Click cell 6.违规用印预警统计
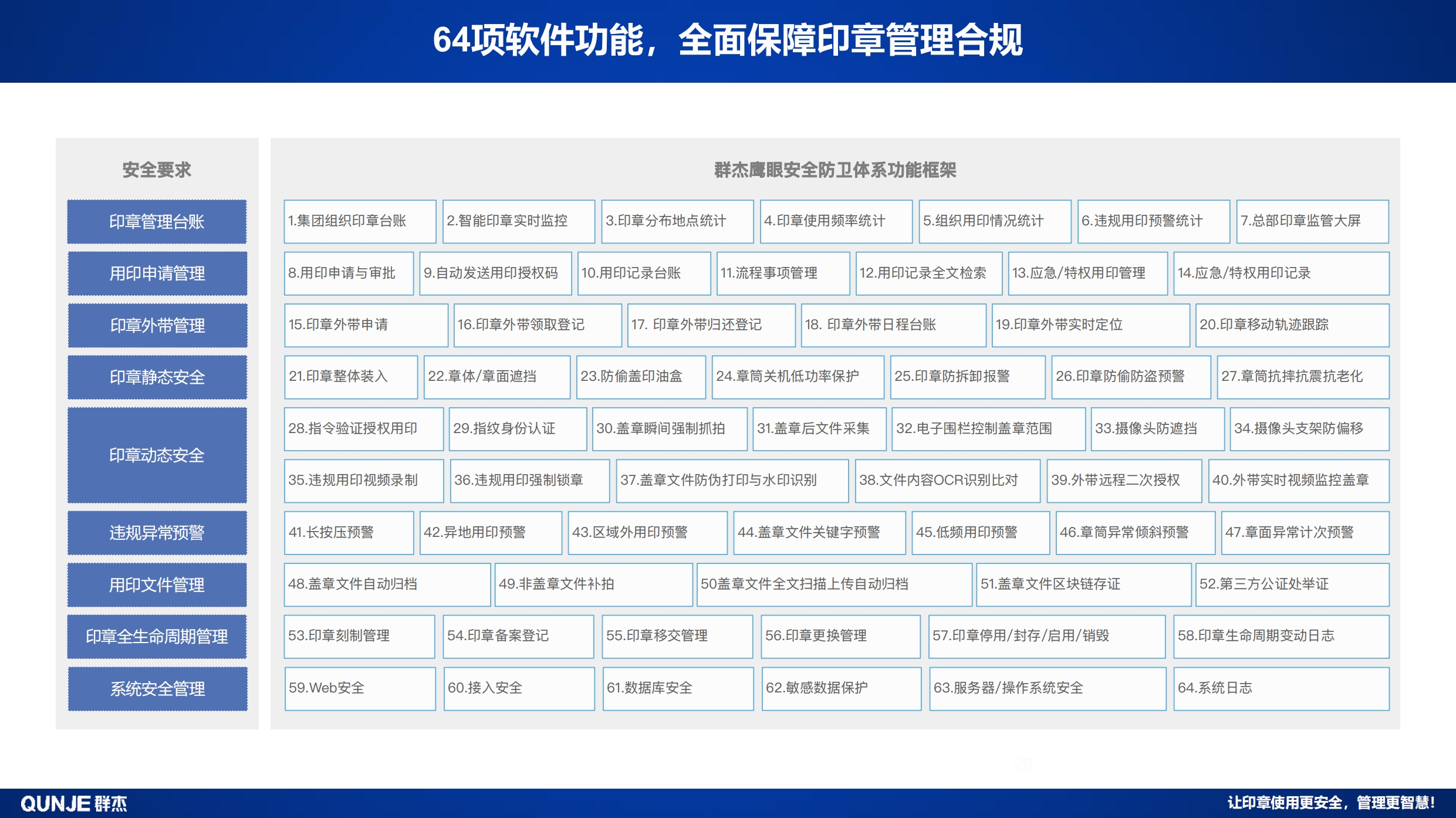This screenshot has height=818, width=1456. click(x=1153, y=222)
